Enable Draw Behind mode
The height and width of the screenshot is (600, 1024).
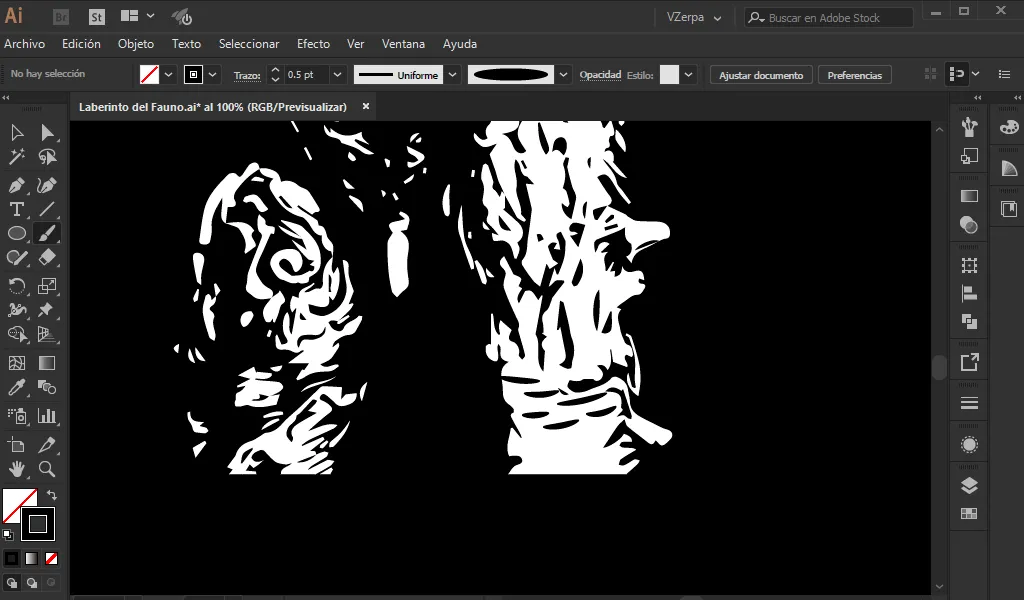click(x=31, y=582)
